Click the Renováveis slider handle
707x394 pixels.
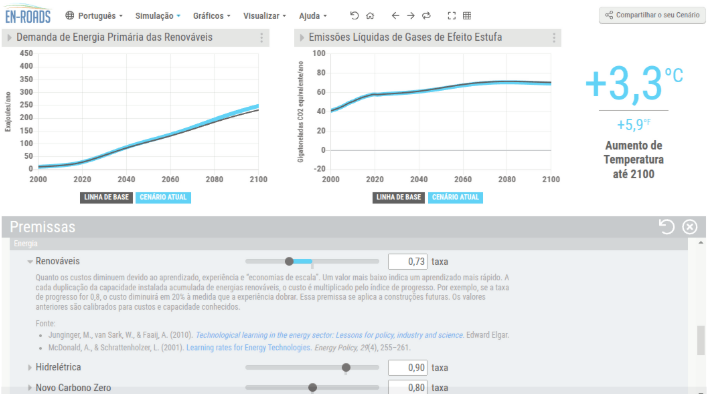coord(289,261)
